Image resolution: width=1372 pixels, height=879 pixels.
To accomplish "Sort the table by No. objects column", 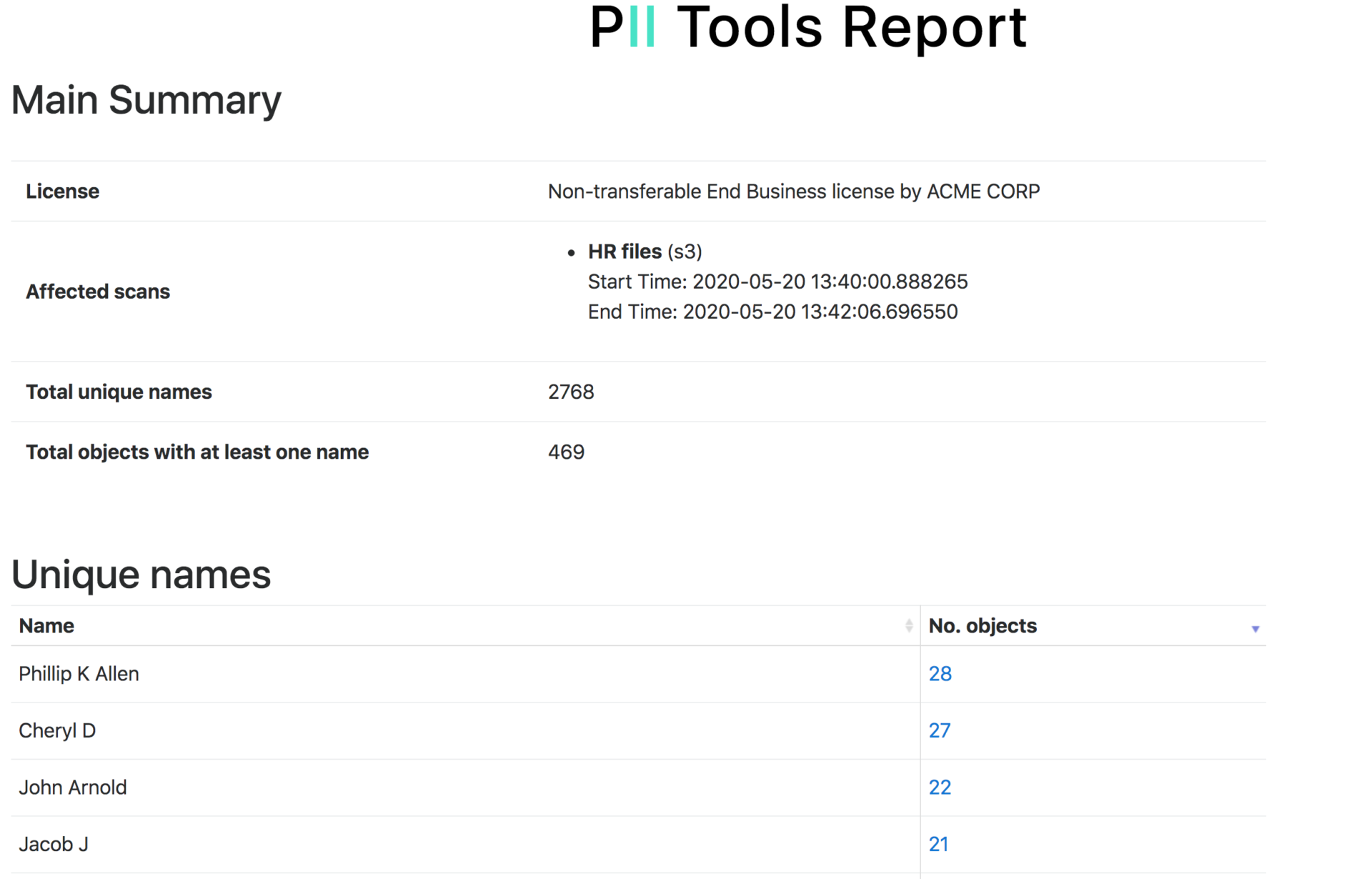I will 982,625.
